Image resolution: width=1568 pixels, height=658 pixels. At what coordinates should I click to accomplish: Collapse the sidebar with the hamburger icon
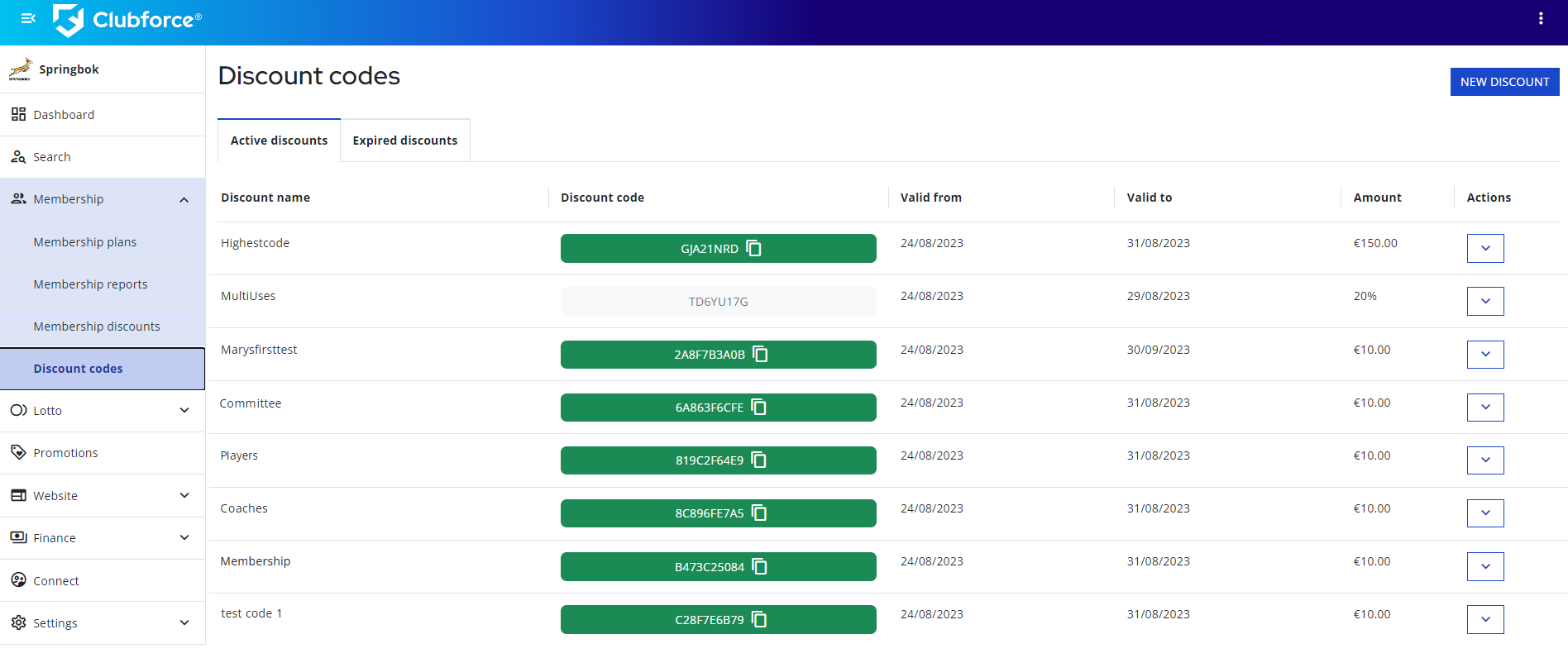click(28, 18)
